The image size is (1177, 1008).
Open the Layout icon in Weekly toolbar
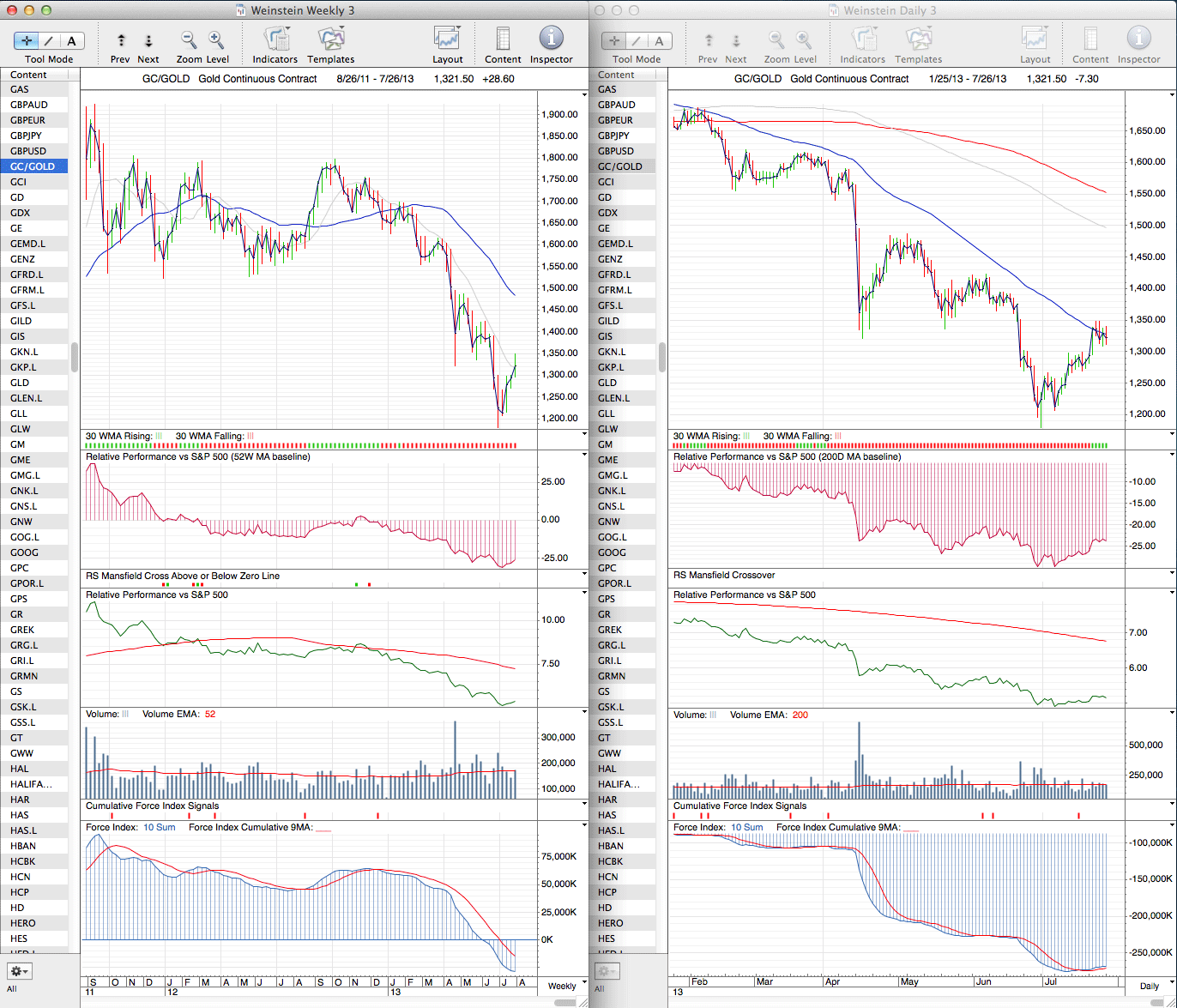click(447, 39)
